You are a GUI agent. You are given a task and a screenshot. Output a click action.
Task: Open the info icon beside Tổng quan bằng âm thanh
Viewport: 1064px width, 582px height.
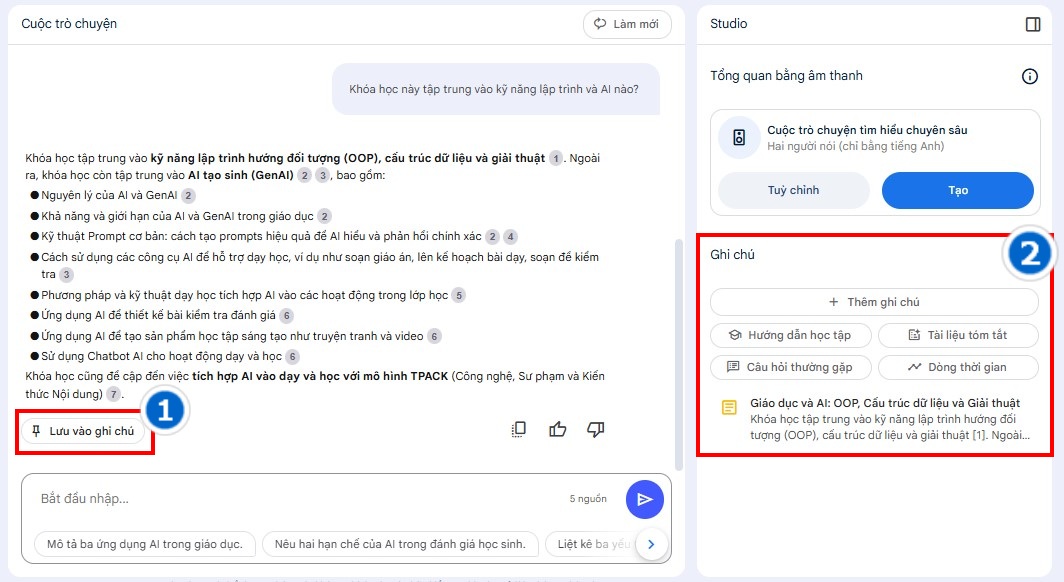(1030, 75)
